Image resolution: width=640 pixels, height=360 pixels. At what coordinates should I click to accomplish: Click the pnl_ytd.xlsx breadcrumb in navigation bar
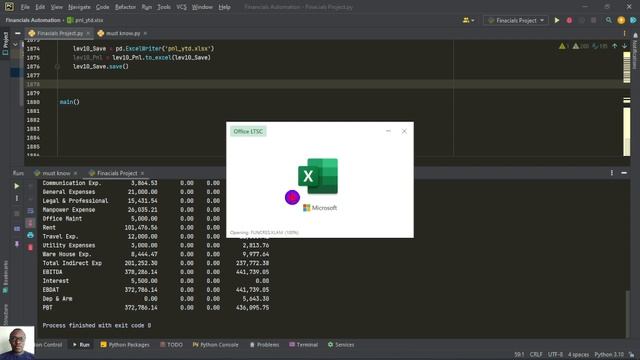[x=85, y=20]
